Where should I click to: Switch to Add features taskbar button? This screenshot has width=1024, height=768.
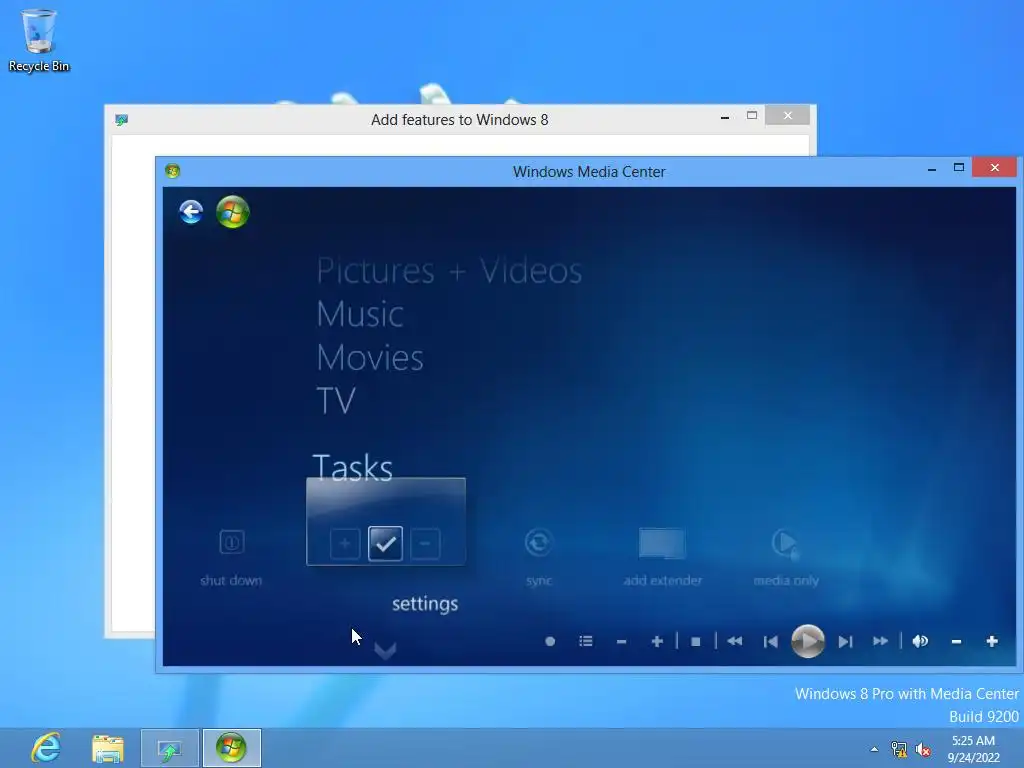click(170, 748)
